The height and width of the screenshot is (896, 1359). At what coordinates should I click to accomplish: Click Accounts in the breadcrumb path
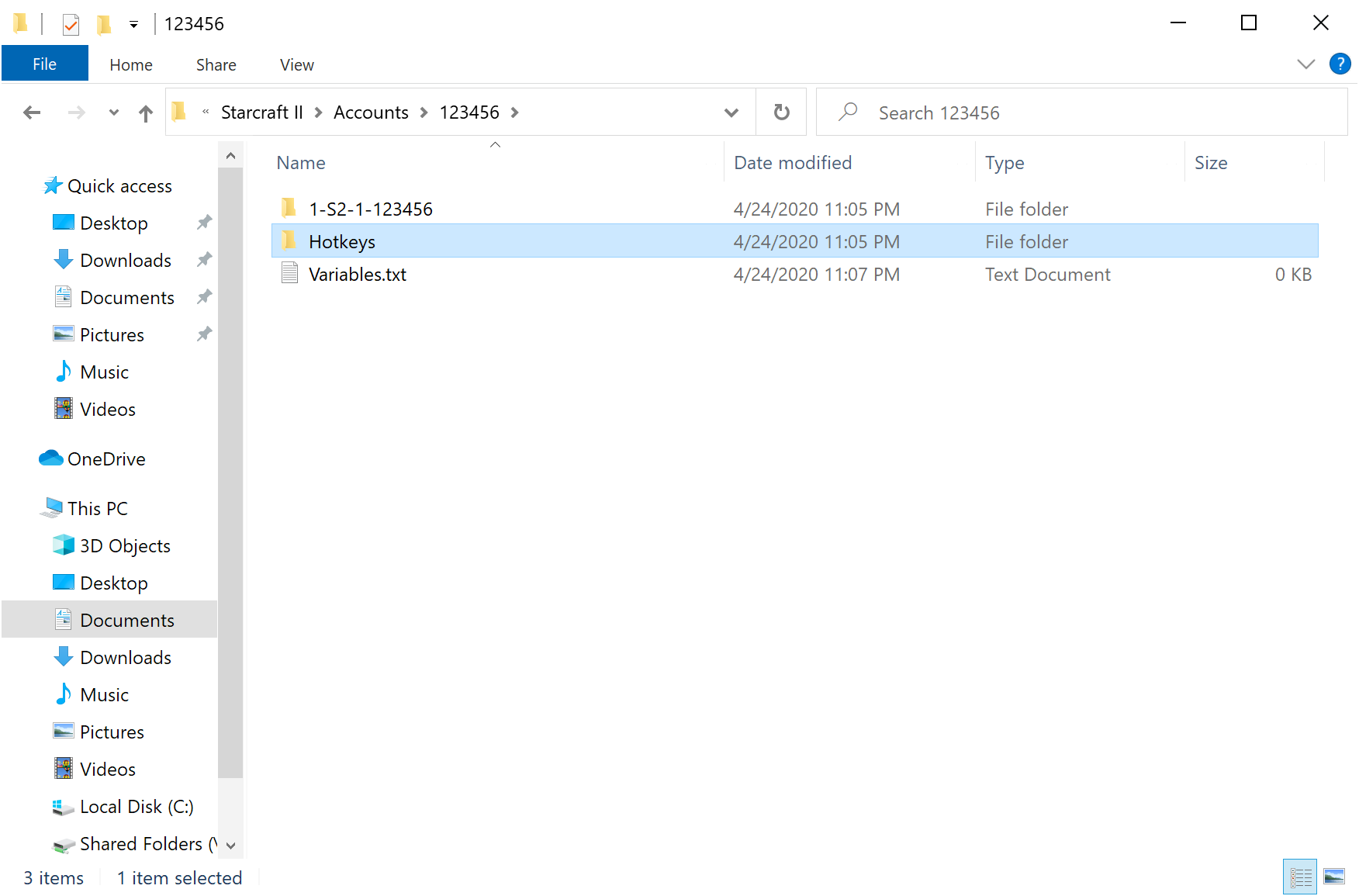click(x=371, y=112)
